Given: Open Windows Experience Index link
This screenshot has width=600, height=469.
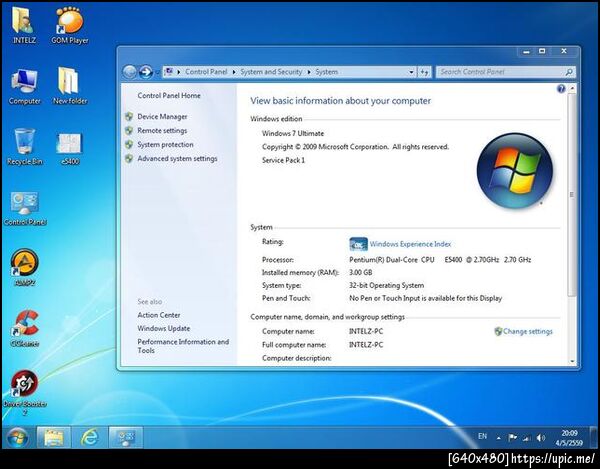Looking at the screenshot, I should (410, 244).
